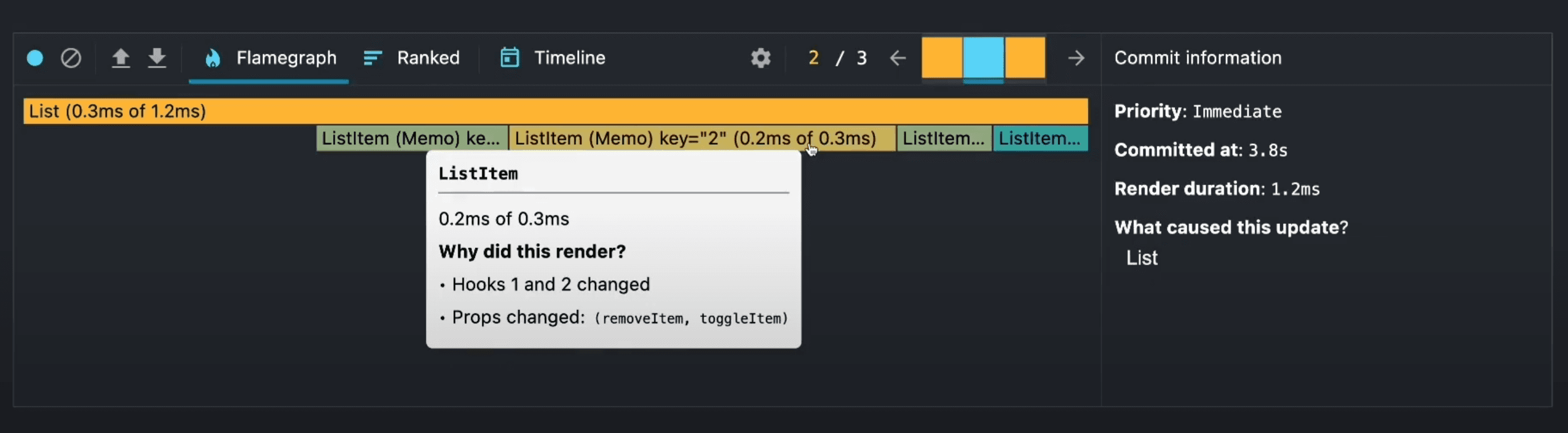Viewport: 1568px width, 433px height.
Task: Toggle the blue record profiling button
Action: click(x=35, y=58)
